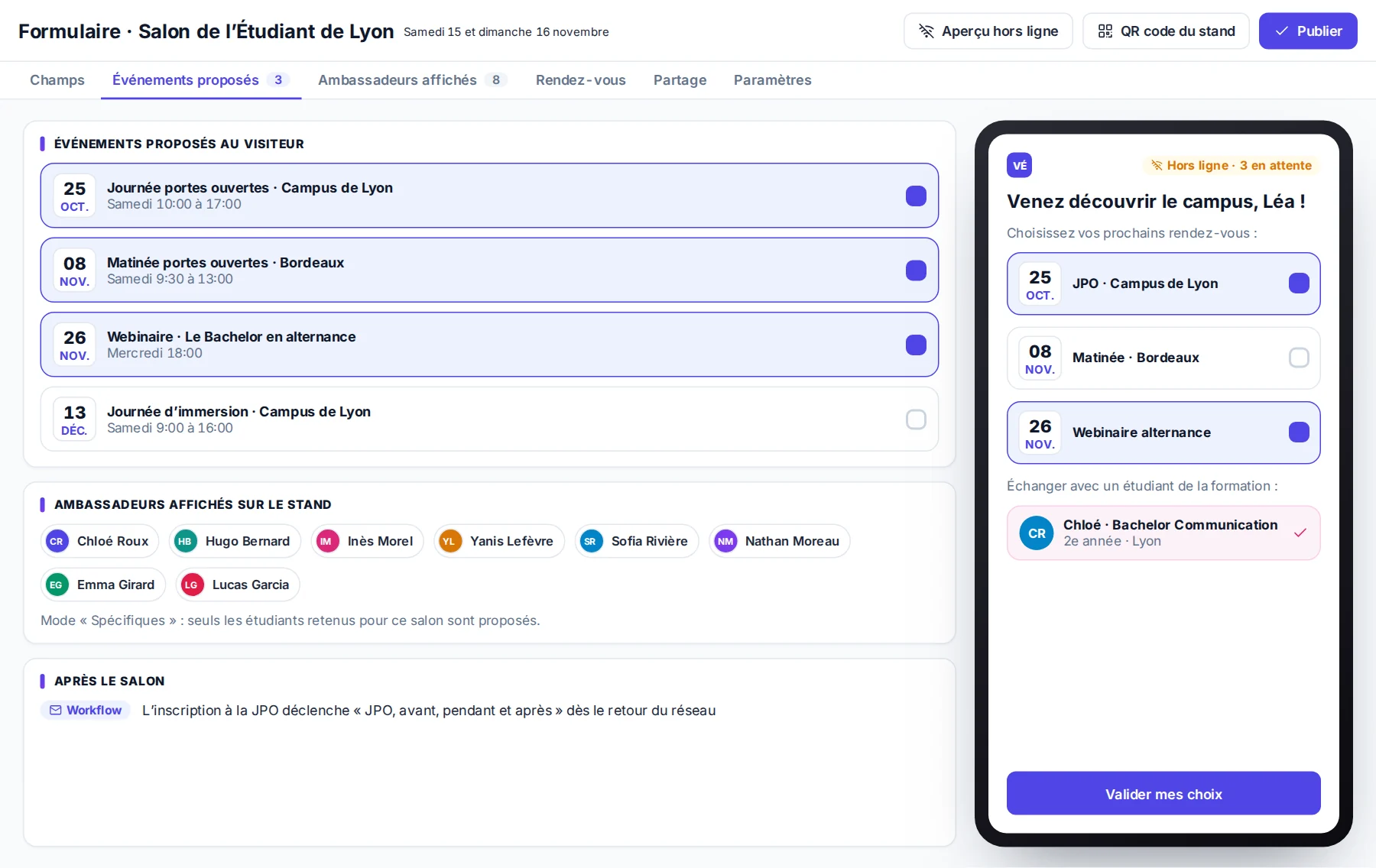1376x868 pixels.
Task: Click the 08 NOV. date tile in phone preview
Action: point(1040,358)
